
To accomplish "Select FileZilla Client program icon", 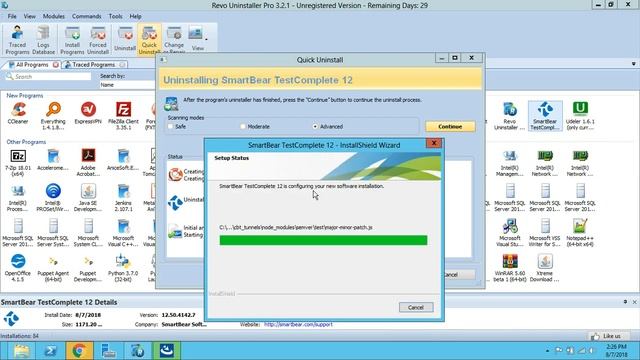I will 123,116.
